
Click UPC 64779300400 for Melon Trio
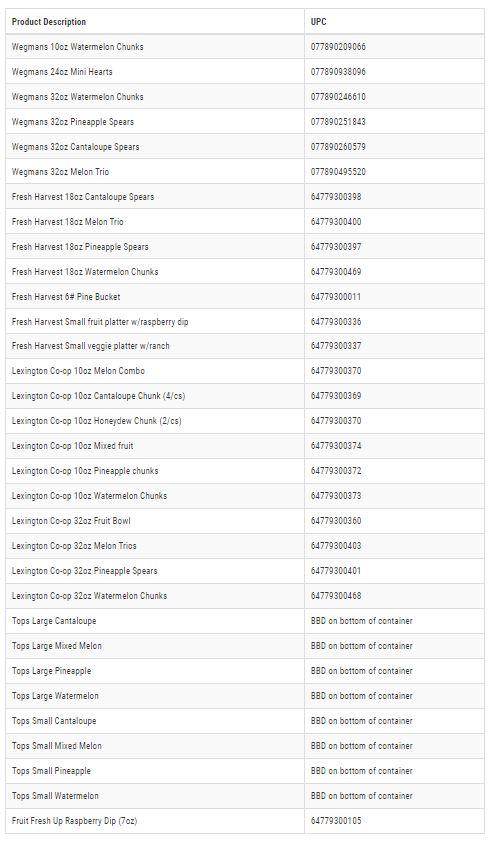point(336,222)
